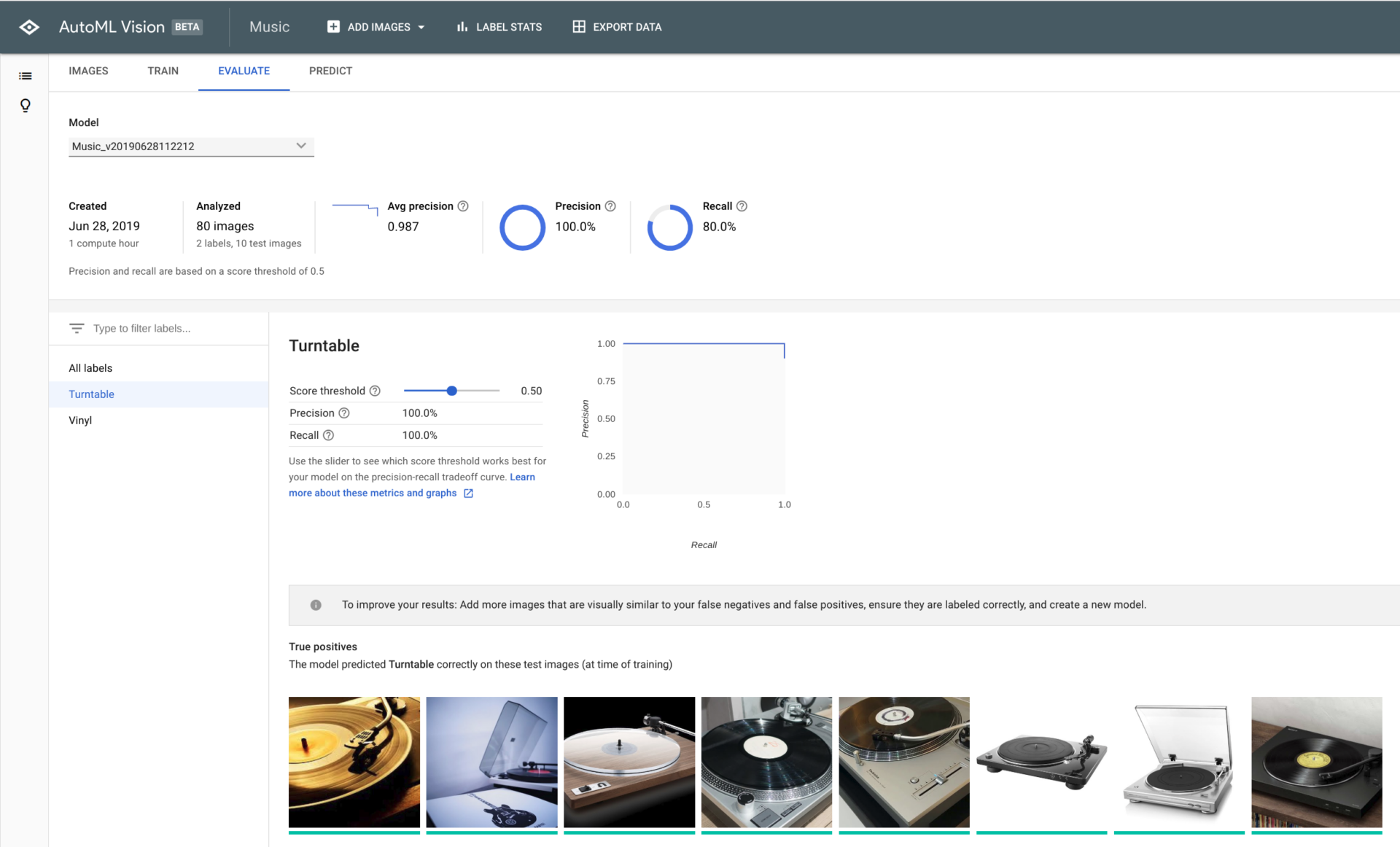Switch to the Predict tab
The height and width of the screenshot is (847, 1400).
pyautogui.click(x=330, y=71)
